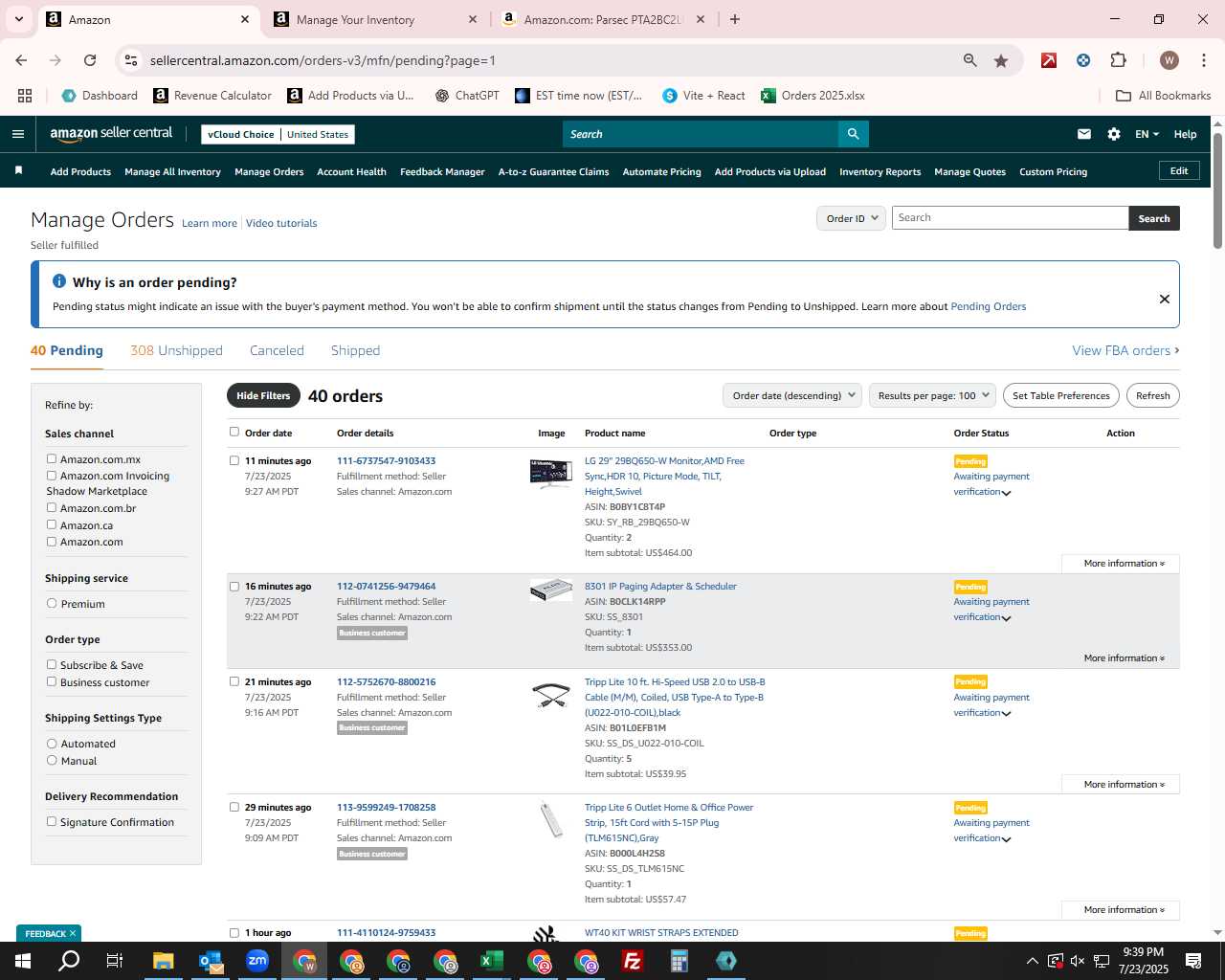Open Zoom app from taskbar
The image size is (1225, 980).
point(257,961)
